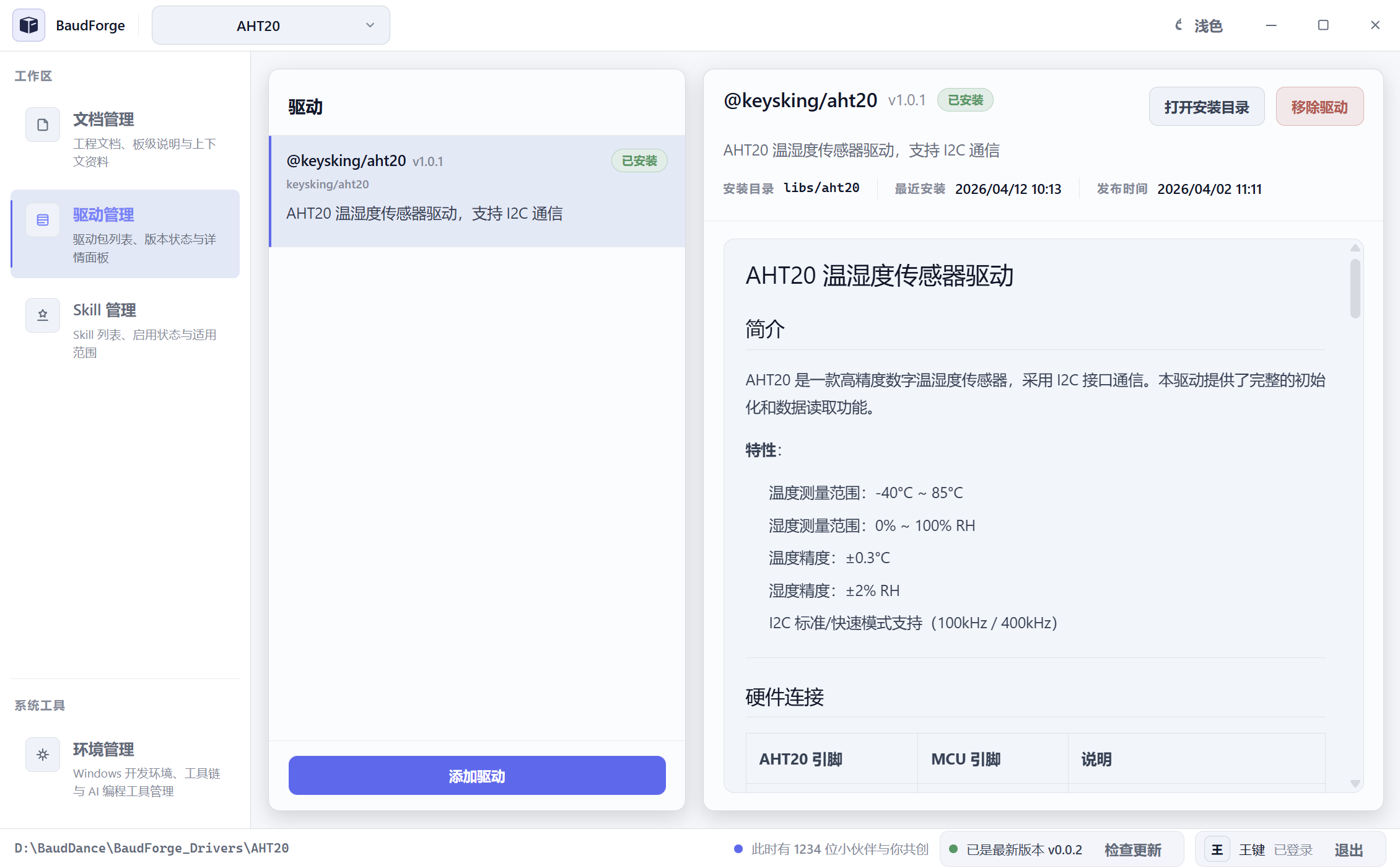Viewport: 1400px width, 868px height.
Task: Click the readme scrollbar thumb
Action: 1355,288
